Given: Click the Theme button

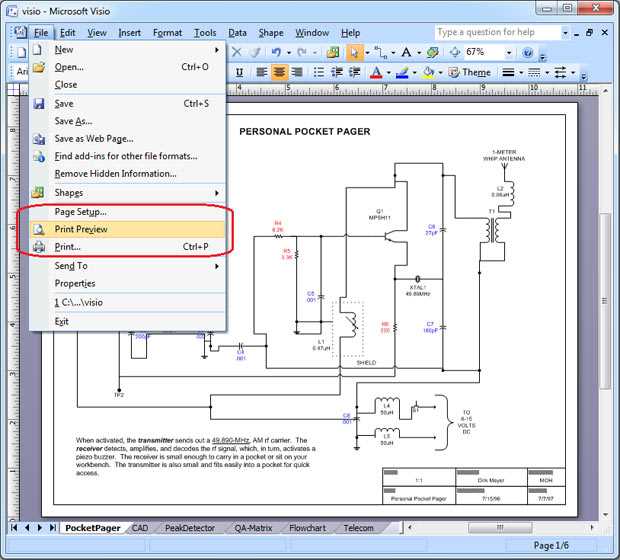Looking at the screenshot, I should pyautogui.click(x=469, y=72).
